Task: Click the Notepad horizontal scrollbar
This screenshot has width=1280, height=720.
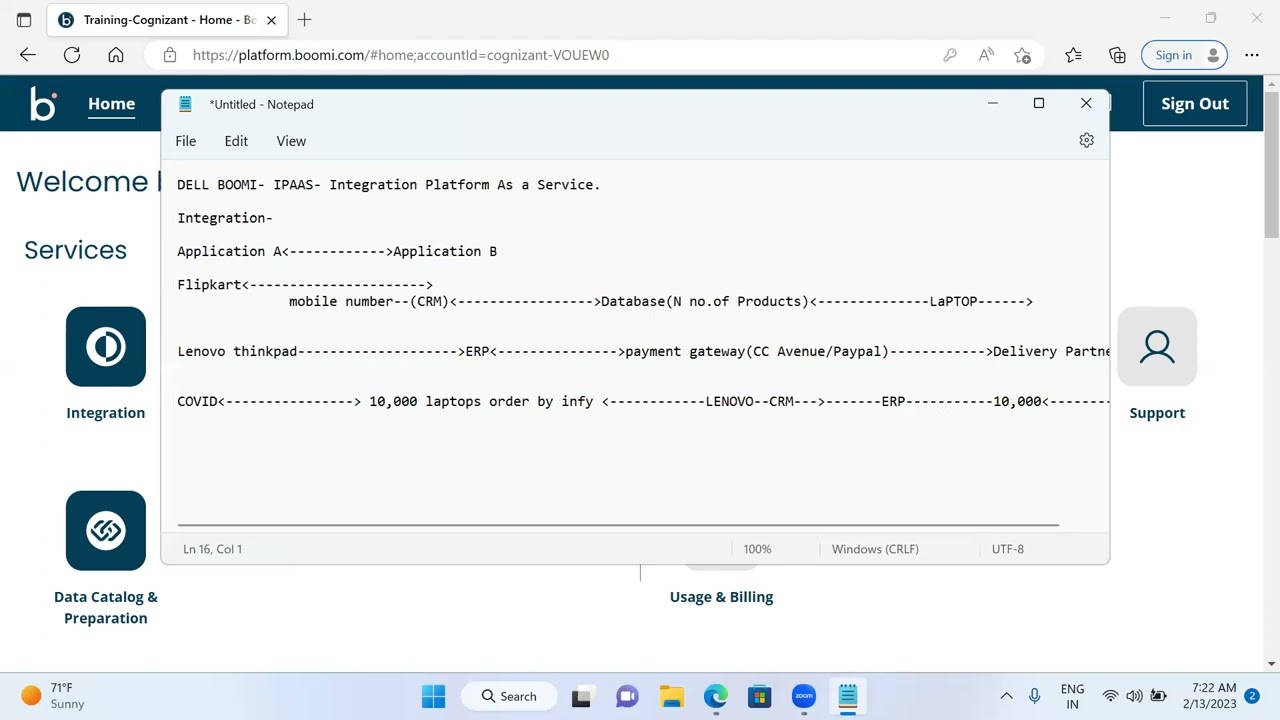Action: click(x=618, y=524)
